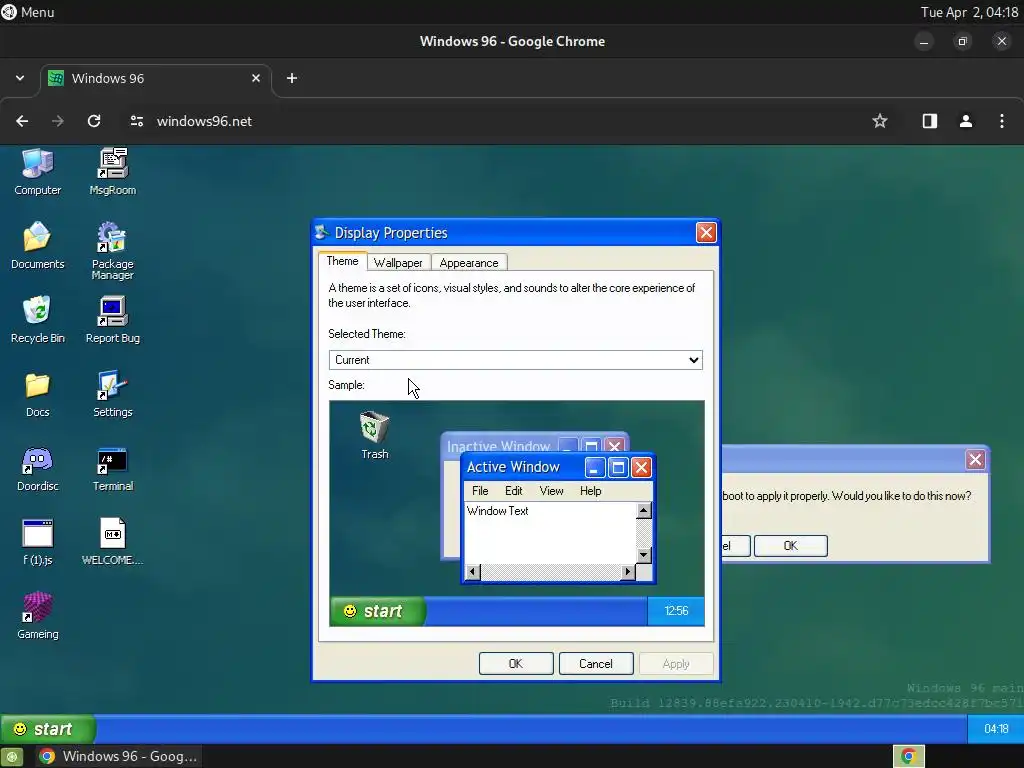Click the sample window left scroll arrow
The image size is (1024, 768).
click(472, 572)
